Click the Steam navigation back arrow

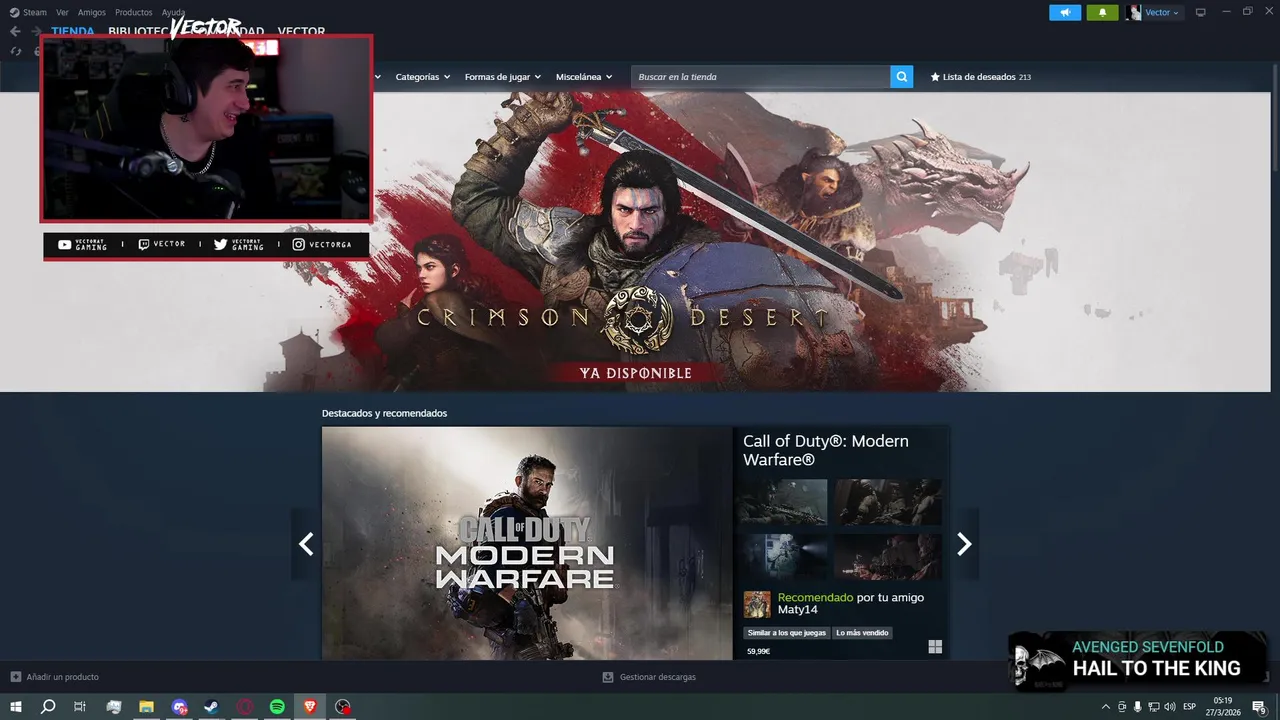[x=15, y=31]
